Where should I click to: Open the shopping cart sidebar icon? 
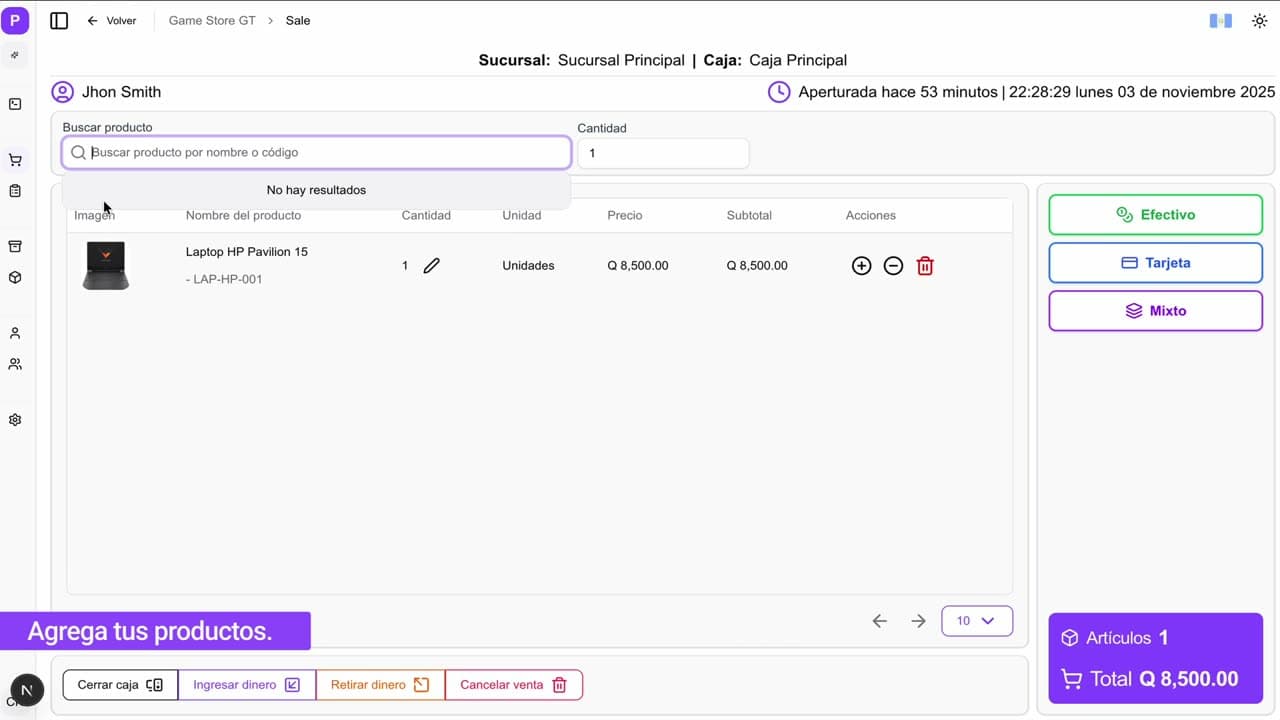15,160
